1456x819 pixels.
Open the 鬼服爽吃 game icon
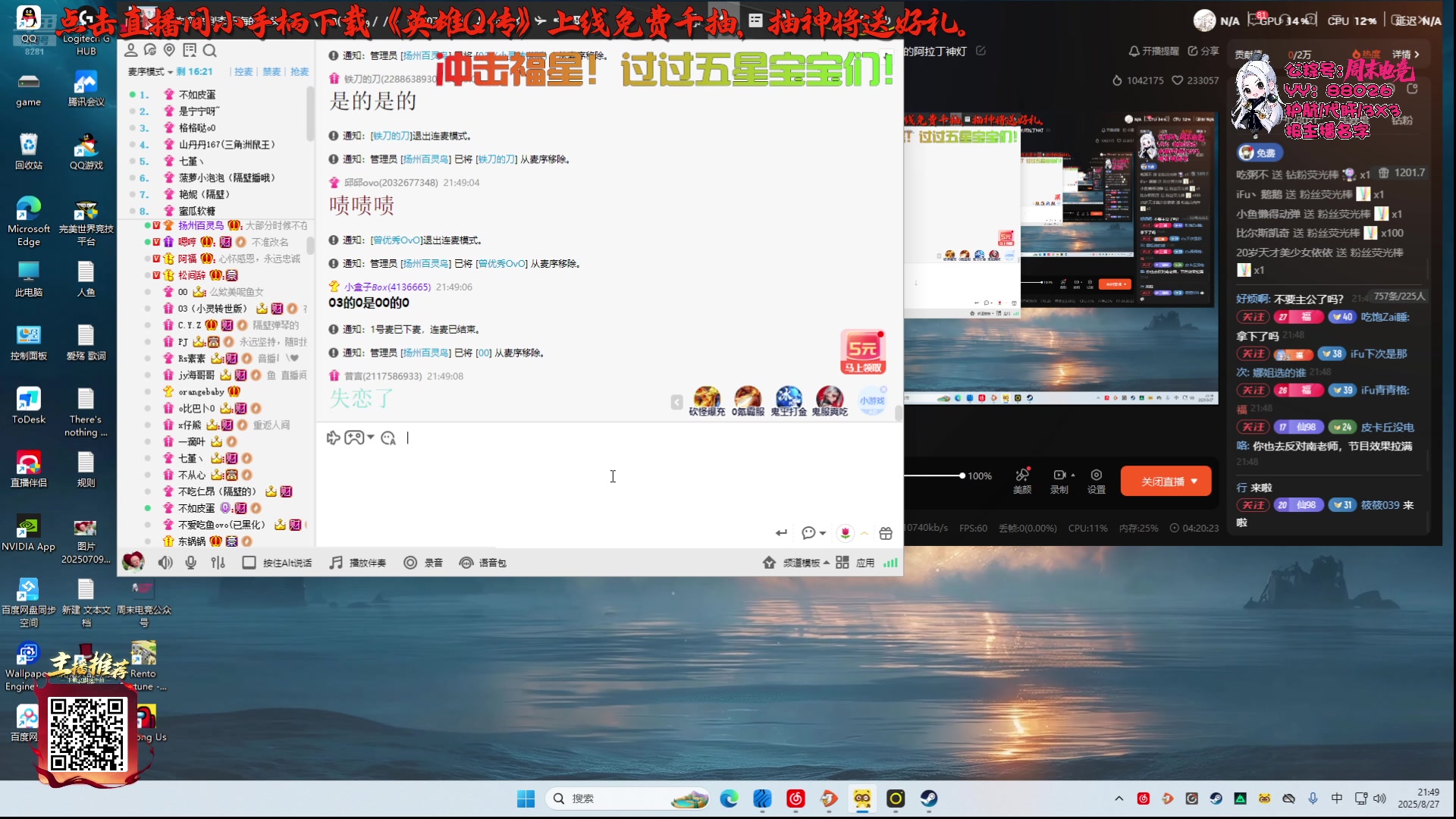830,401
